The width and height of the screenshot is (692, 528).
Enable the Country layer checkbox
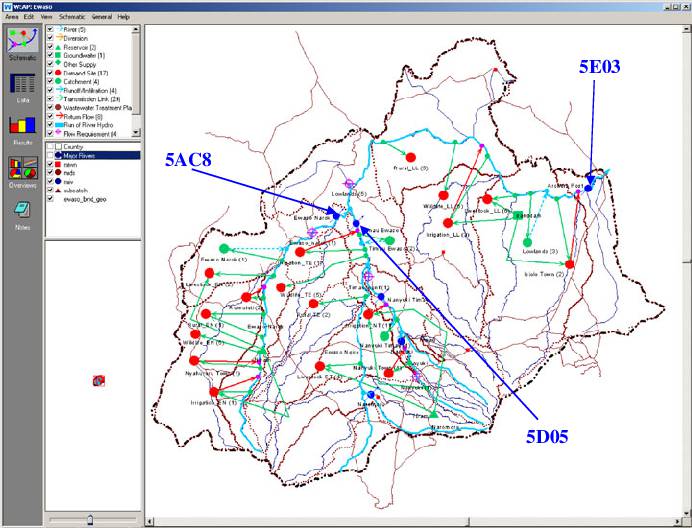click(50, 147)
